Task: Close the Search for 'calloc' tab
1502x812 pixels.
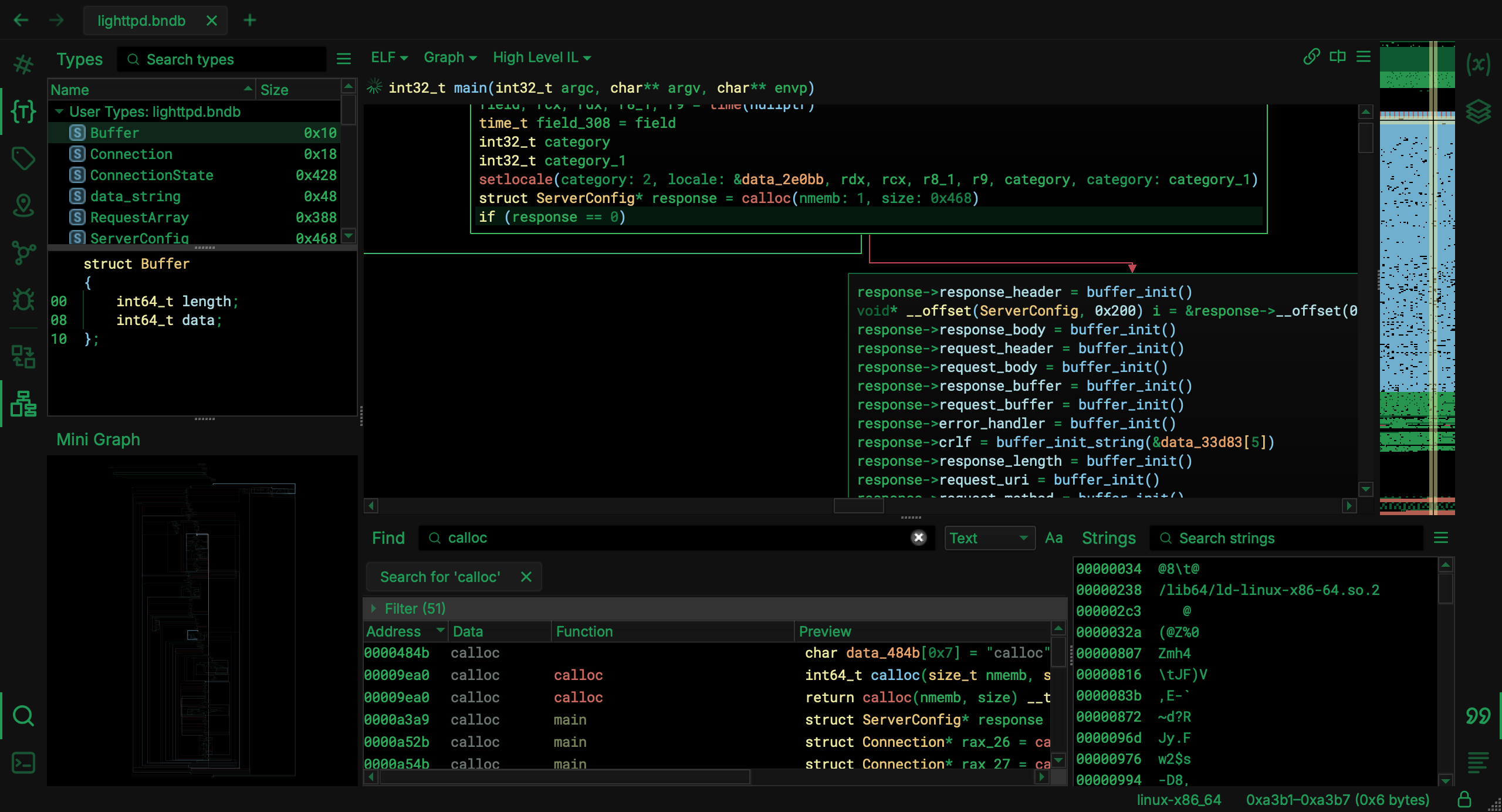Action: coord(526,577)
